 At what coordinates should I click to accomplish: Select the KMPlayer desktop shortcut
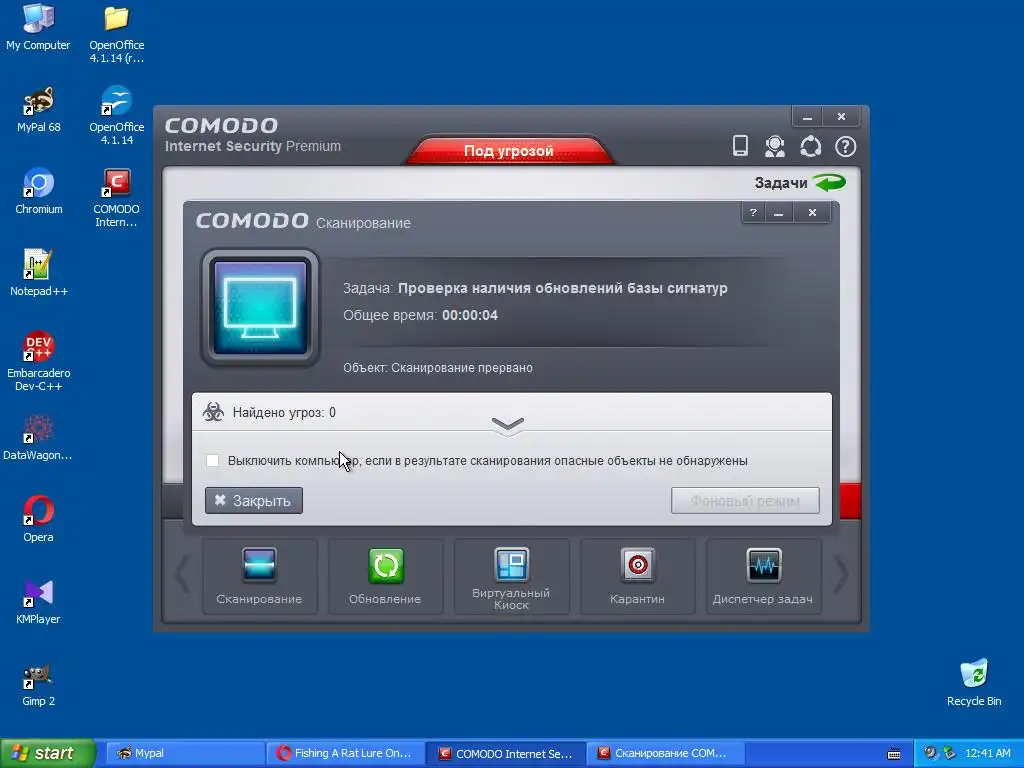38,601
